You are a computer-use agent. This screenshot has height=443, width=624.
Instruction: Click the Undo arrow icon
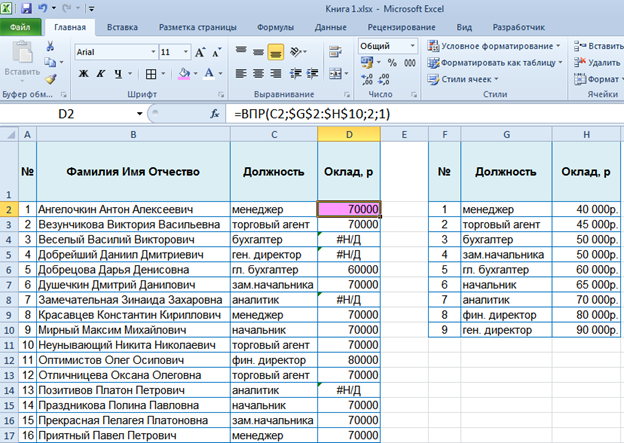pos(45,8)
